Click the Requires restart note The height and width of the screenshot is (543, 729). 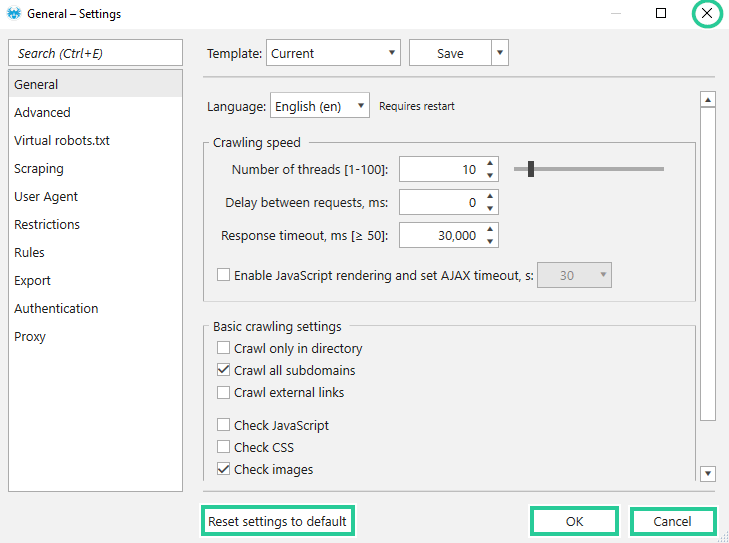tap(417, 106)
